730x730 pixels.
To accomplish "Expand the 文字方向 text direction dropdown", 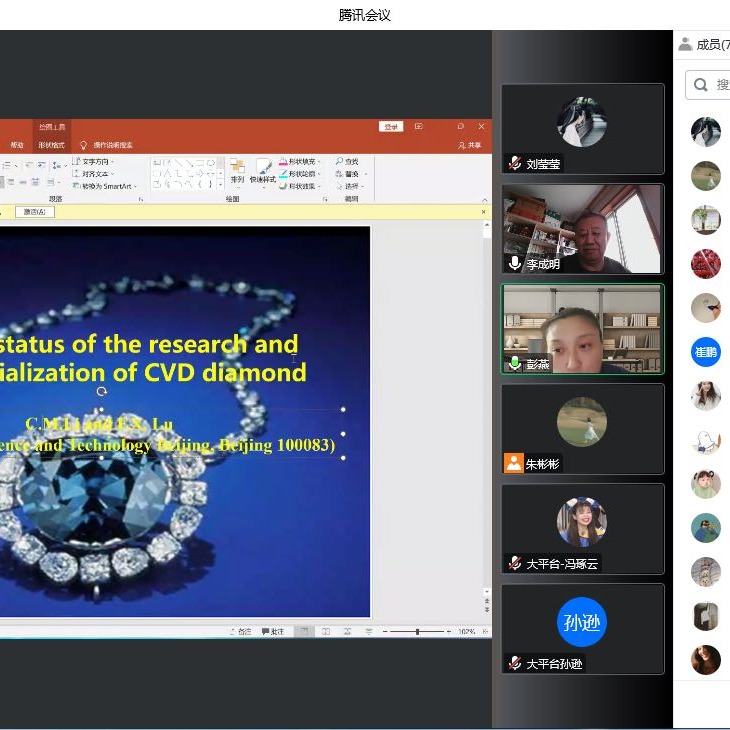I will pos(95,161).
